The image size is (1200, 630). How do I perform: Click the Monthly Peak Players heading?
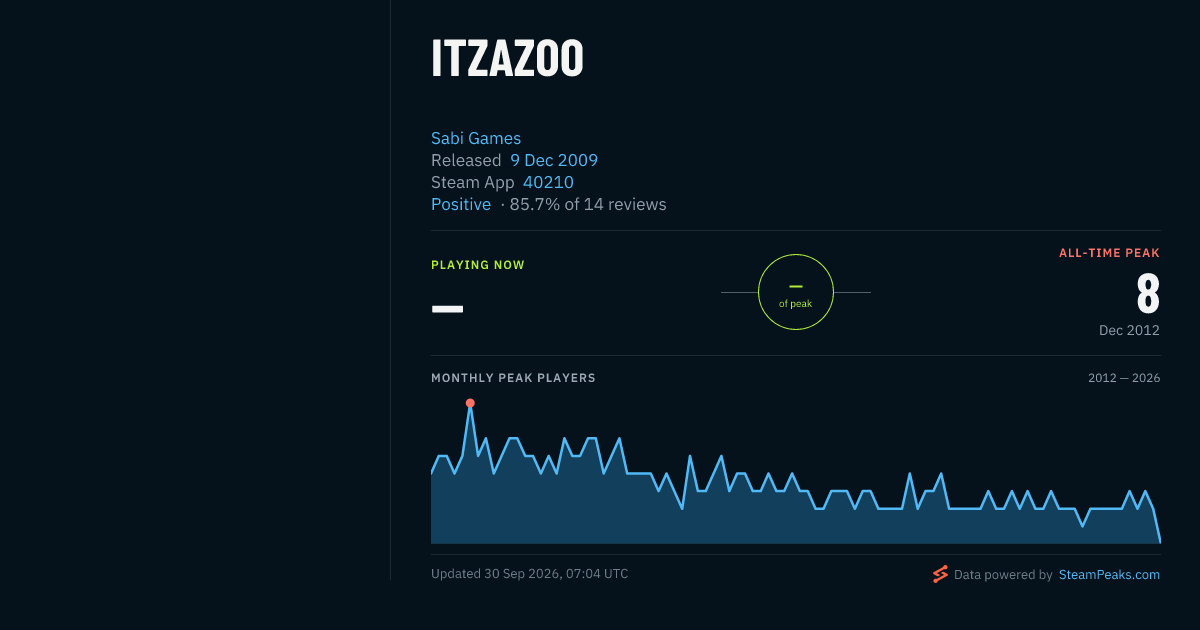(x=513, y=378)
